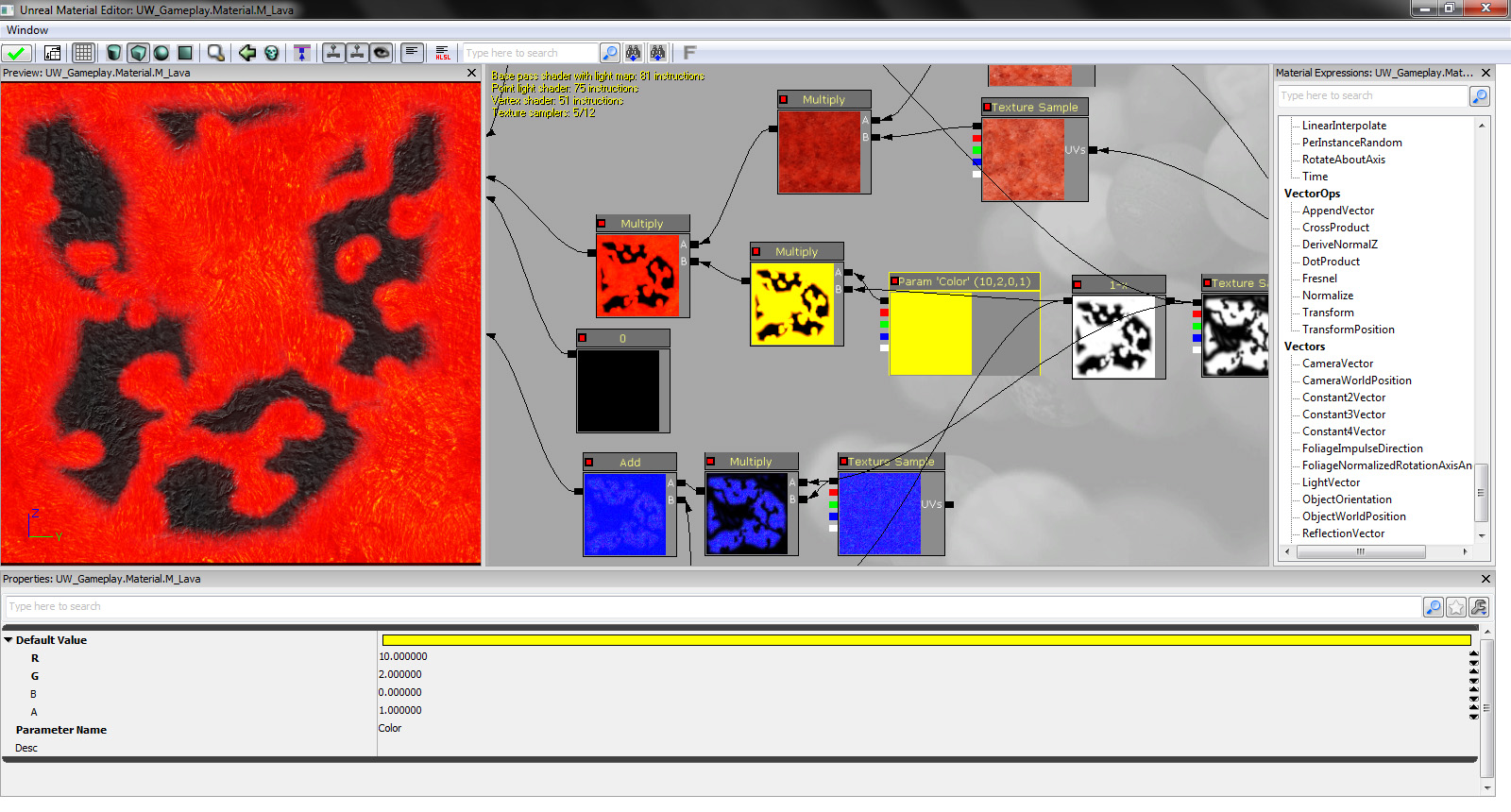Click the yellow Default Value color bar
The width and height of the screenshot is (1511, 812).
click(926, 640)
